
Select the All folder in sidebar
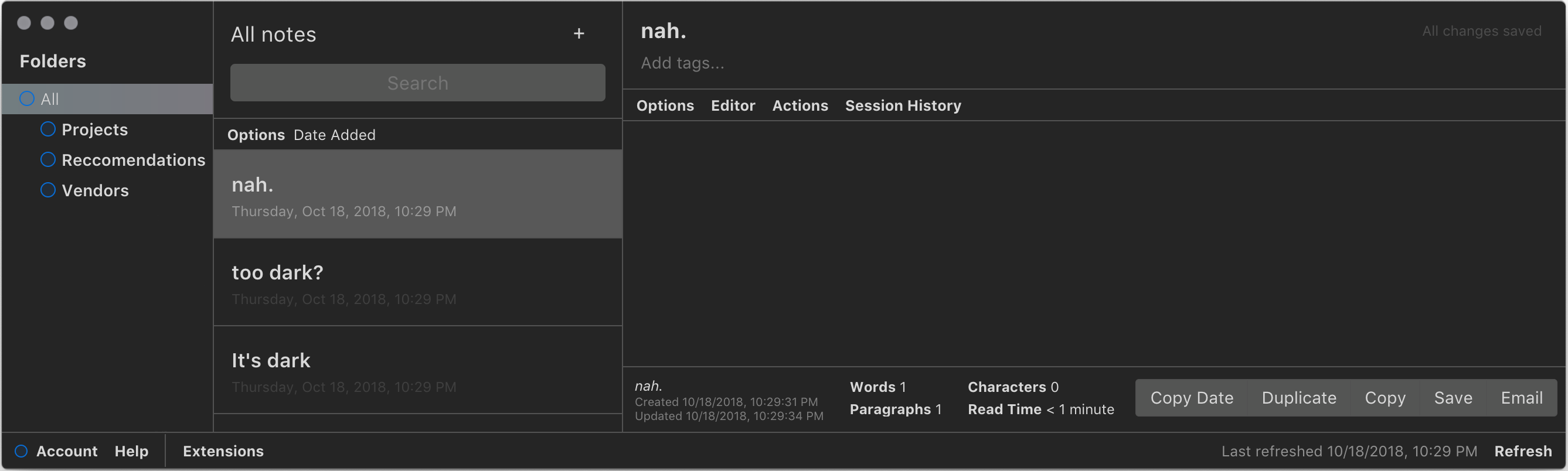coord(50,98)
